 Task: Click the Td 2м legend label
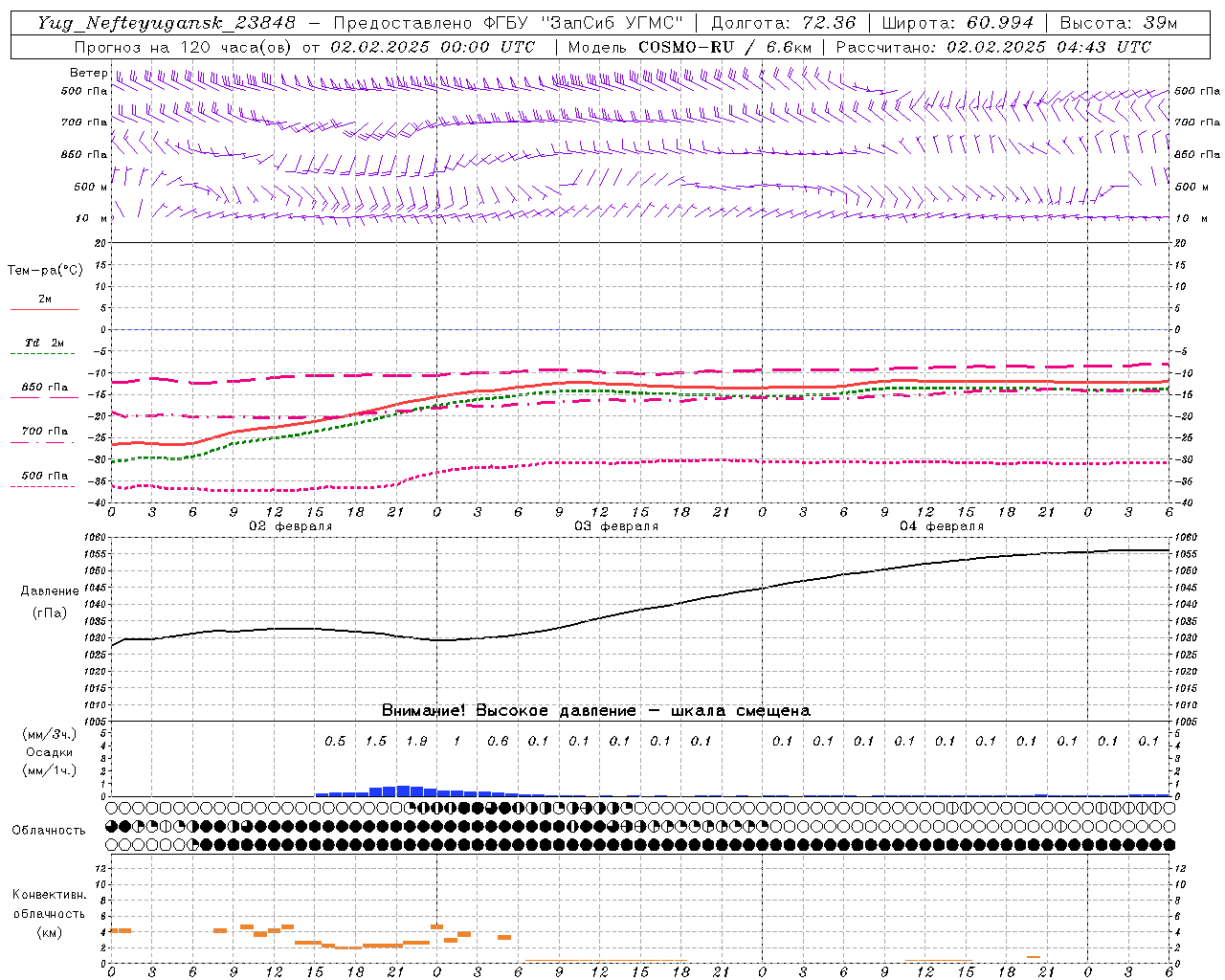[44, 343]
